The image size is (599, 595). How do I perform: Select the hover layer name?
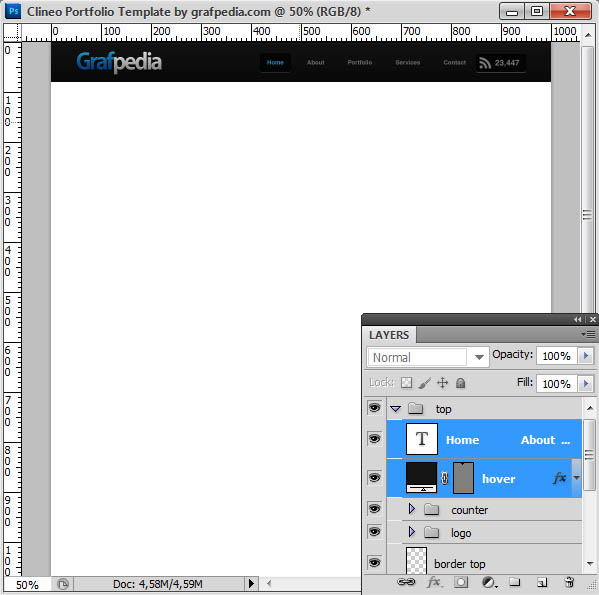(499, 479)
